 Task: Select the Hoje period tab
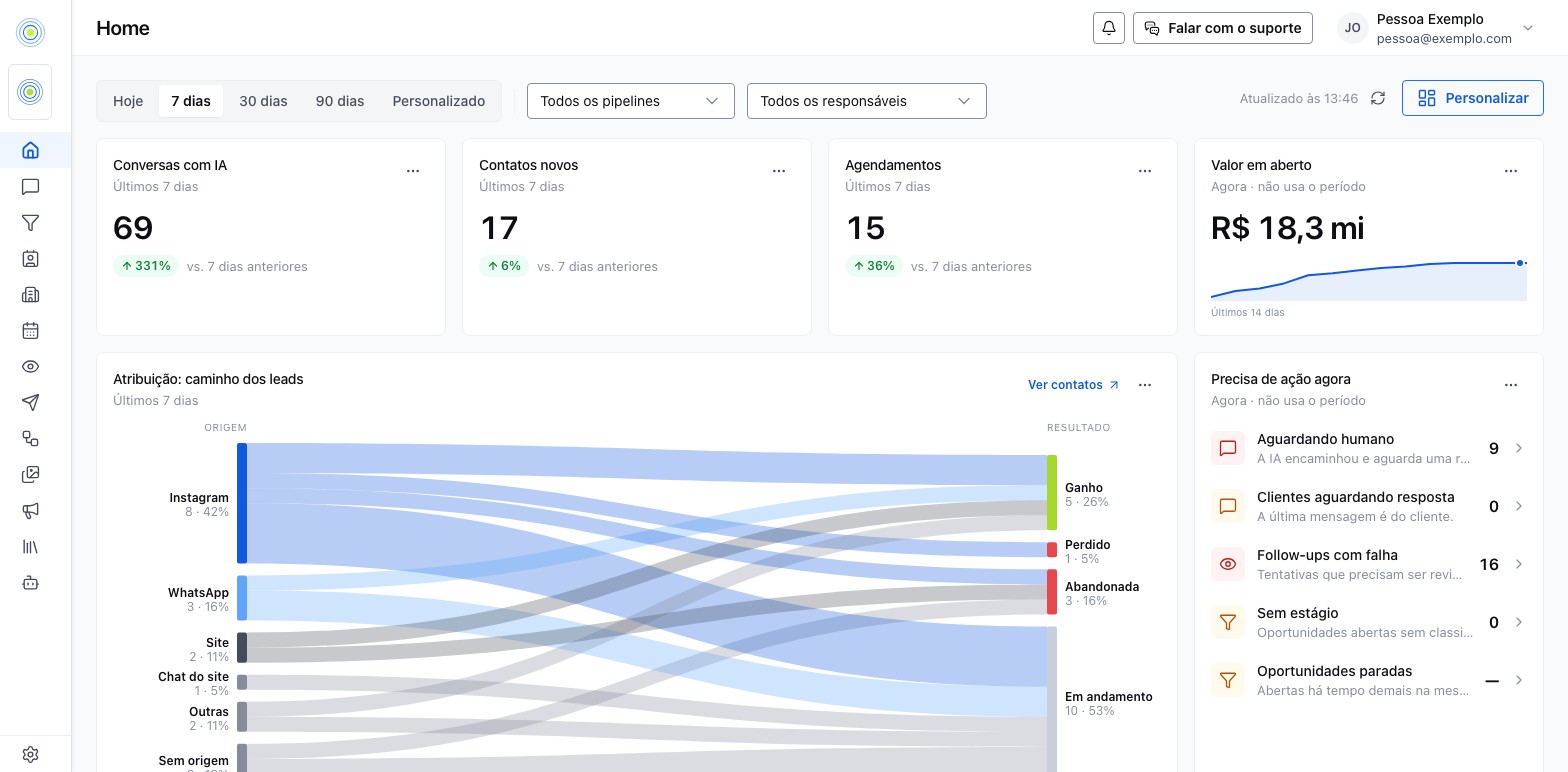pyautogui.click(x=128, y=101)
